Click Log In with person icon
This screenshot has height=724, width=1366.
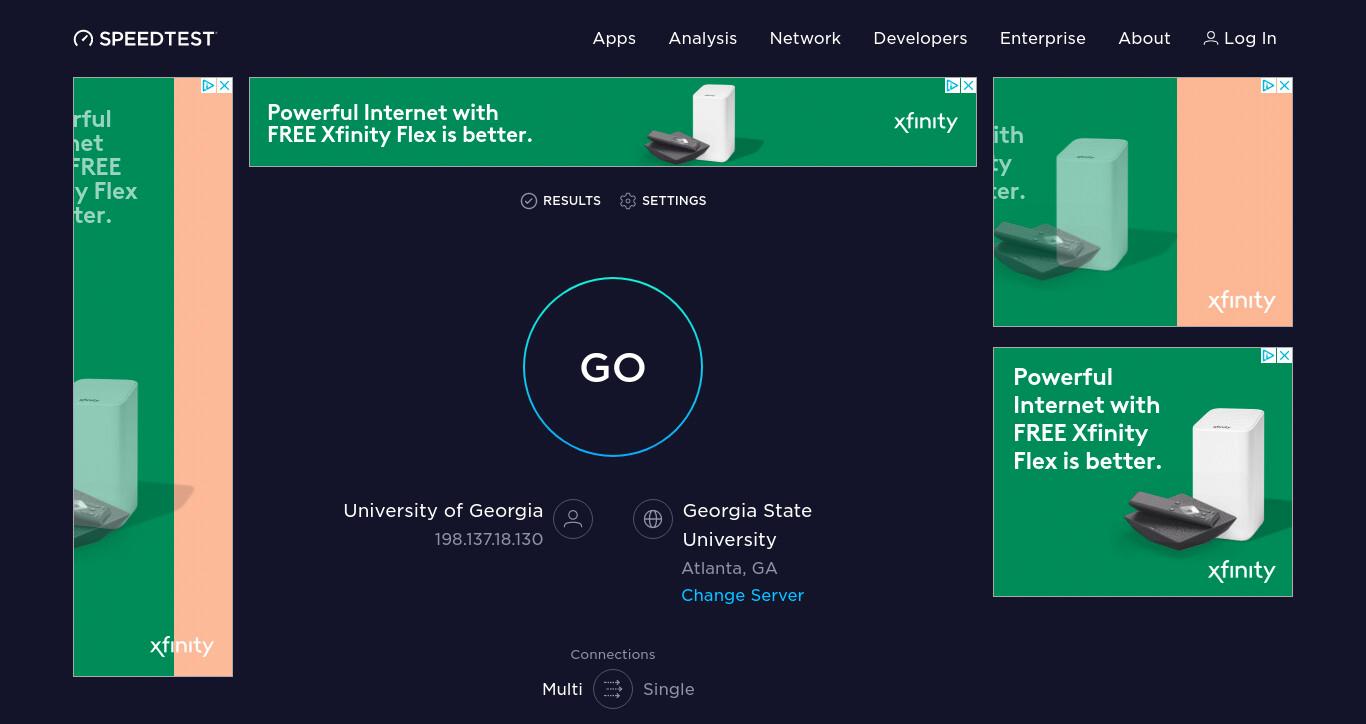tap(1240, 38)
